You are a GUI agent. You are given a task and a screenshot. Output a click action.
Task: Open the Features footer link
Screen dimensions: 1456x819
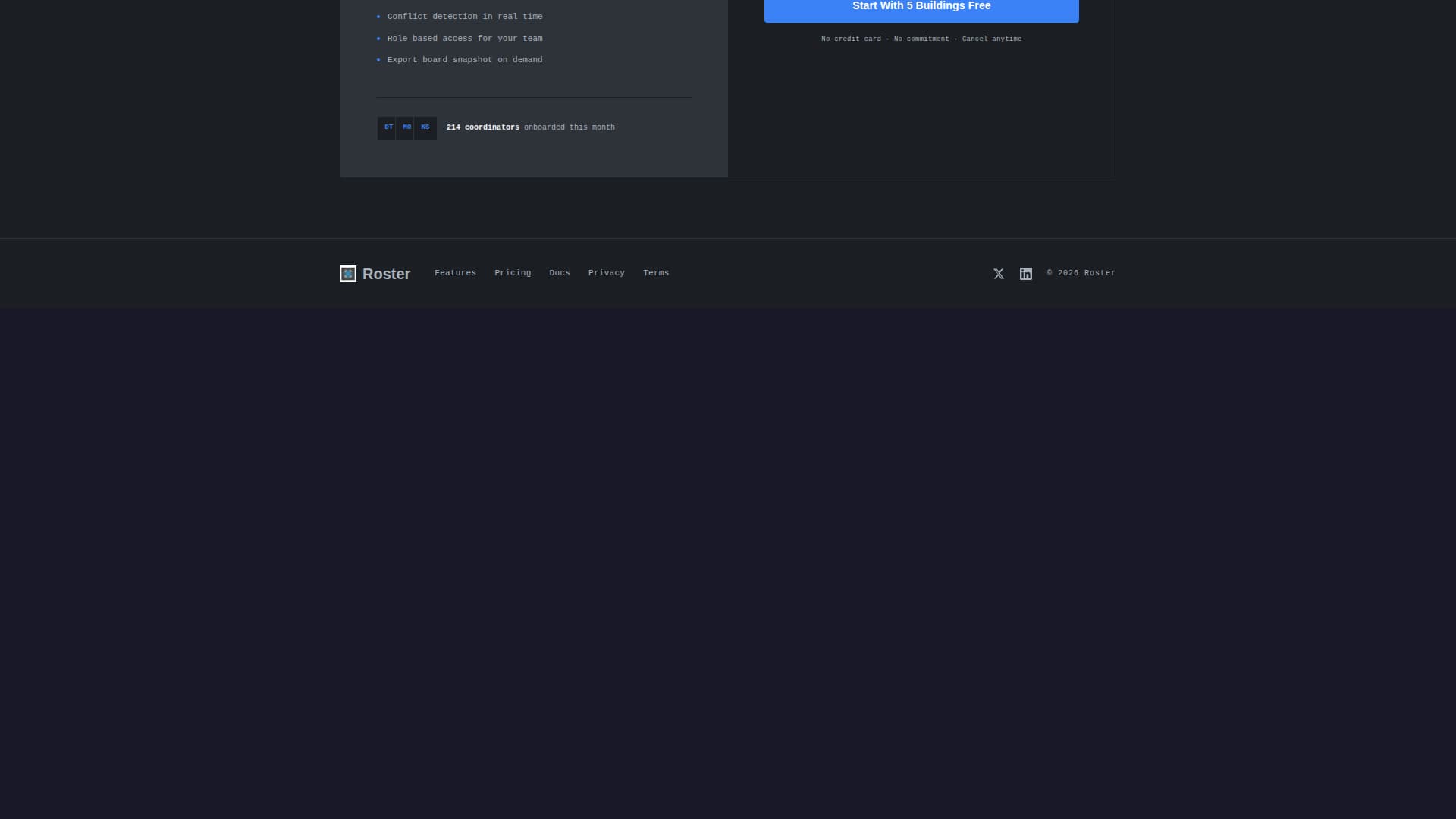tap(455, 273)
